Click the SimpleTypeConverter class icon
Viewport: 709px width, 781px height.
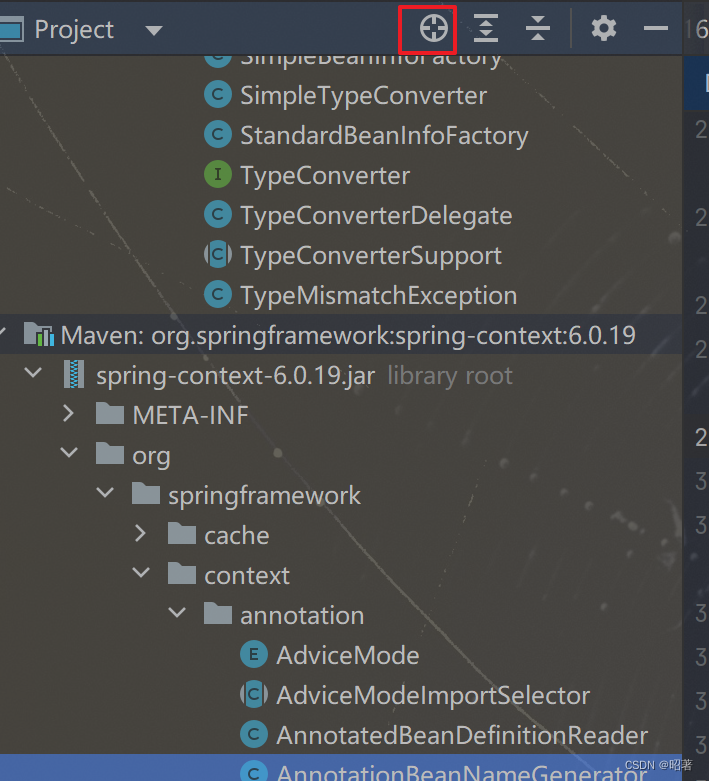218,95
